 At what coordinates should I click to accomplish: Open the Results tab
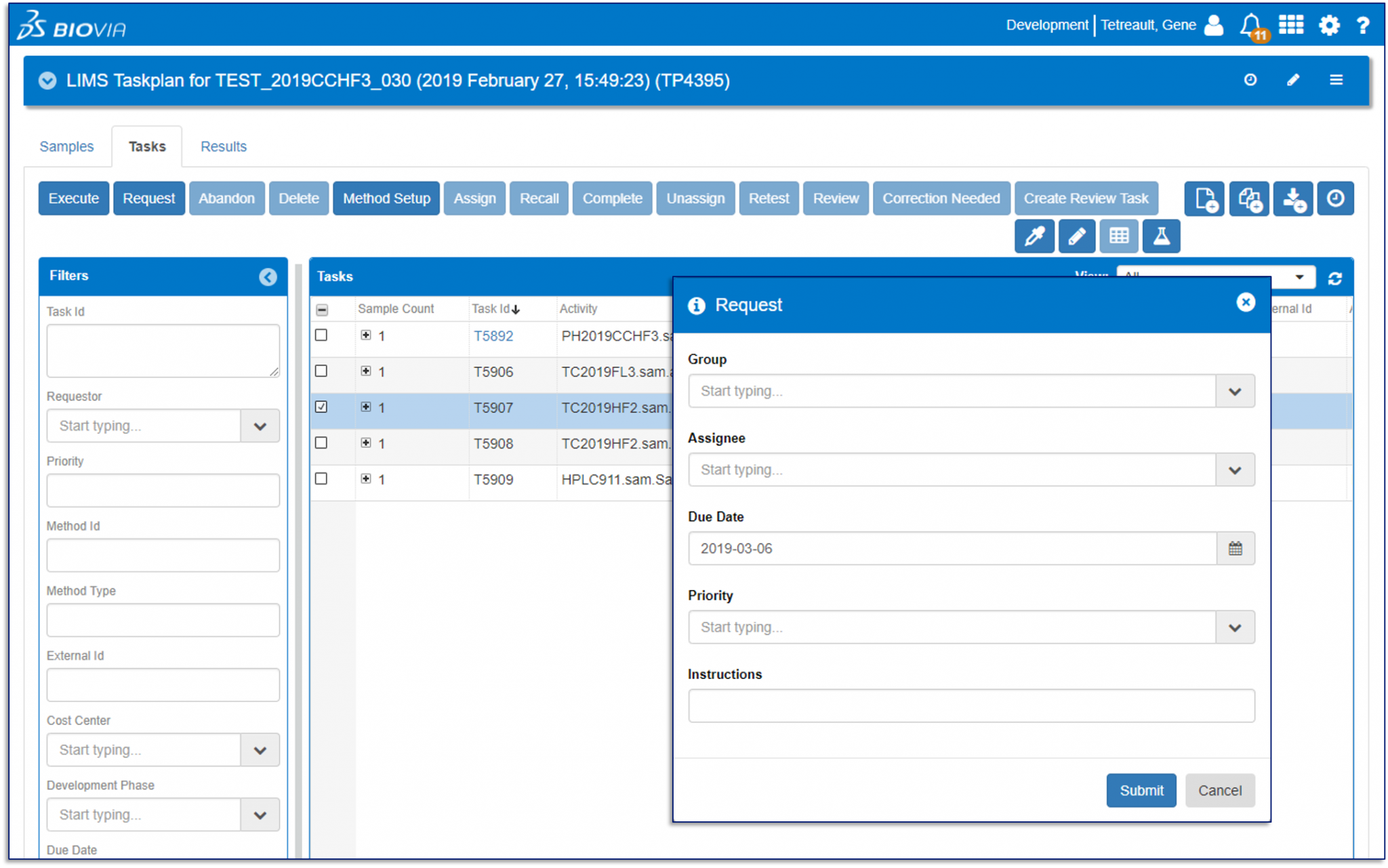(223, 146)
